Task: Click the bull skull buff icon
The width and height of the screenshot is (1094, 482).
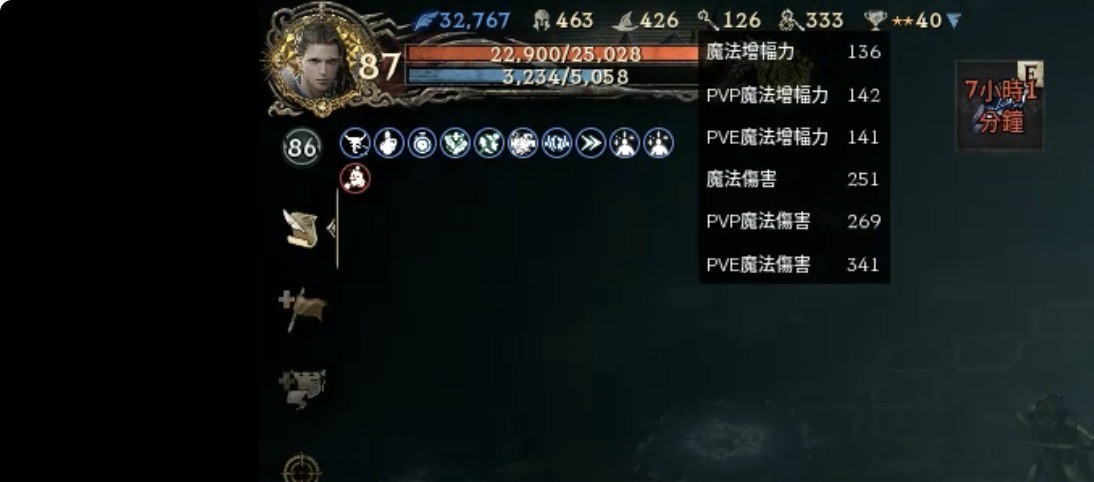Action: point(354,143)
